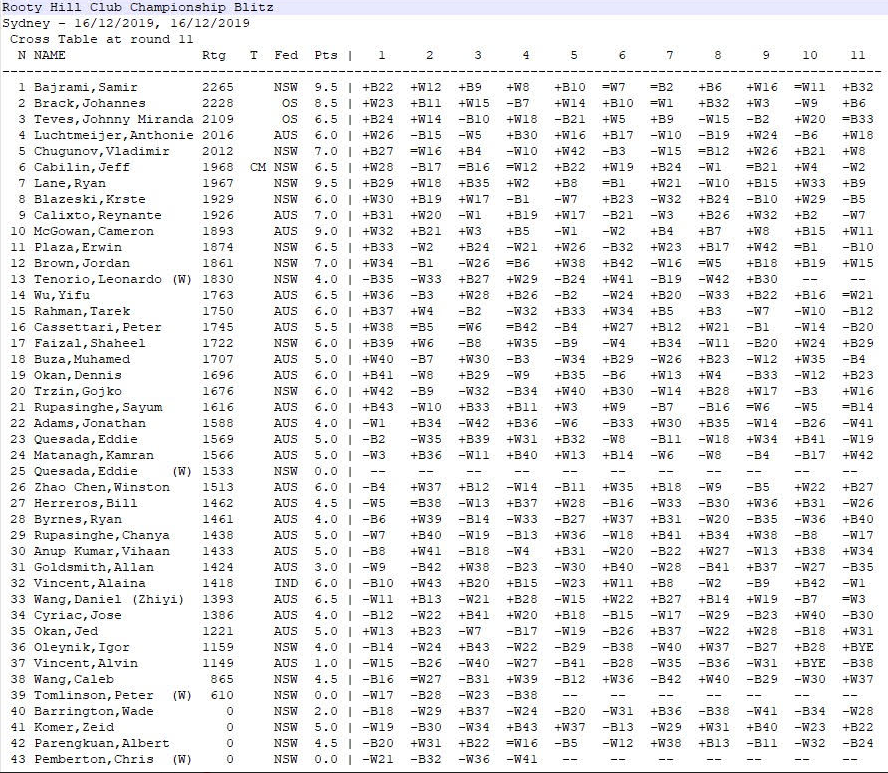Click the Rtg column header
The image size is (888, 773).
tap(213, 56)
